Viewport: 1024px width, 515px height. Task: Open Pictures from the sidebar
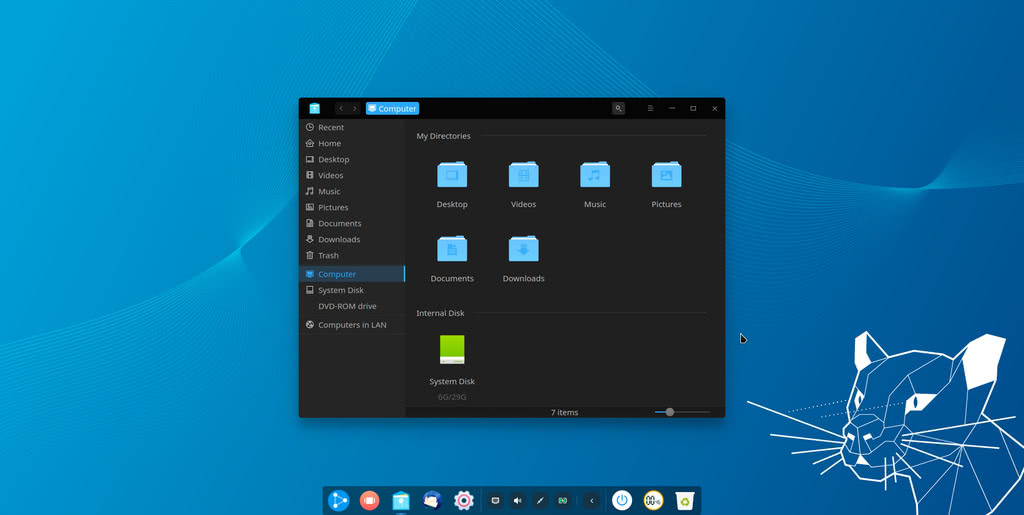(352, 207)
